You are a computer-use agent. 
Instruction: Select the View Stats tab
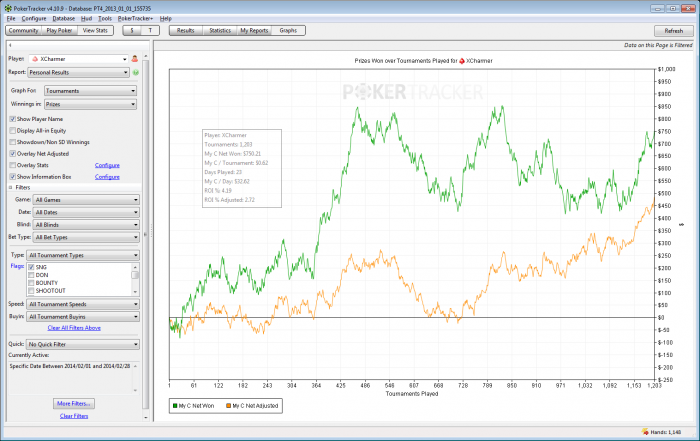(x=96, y=30)
